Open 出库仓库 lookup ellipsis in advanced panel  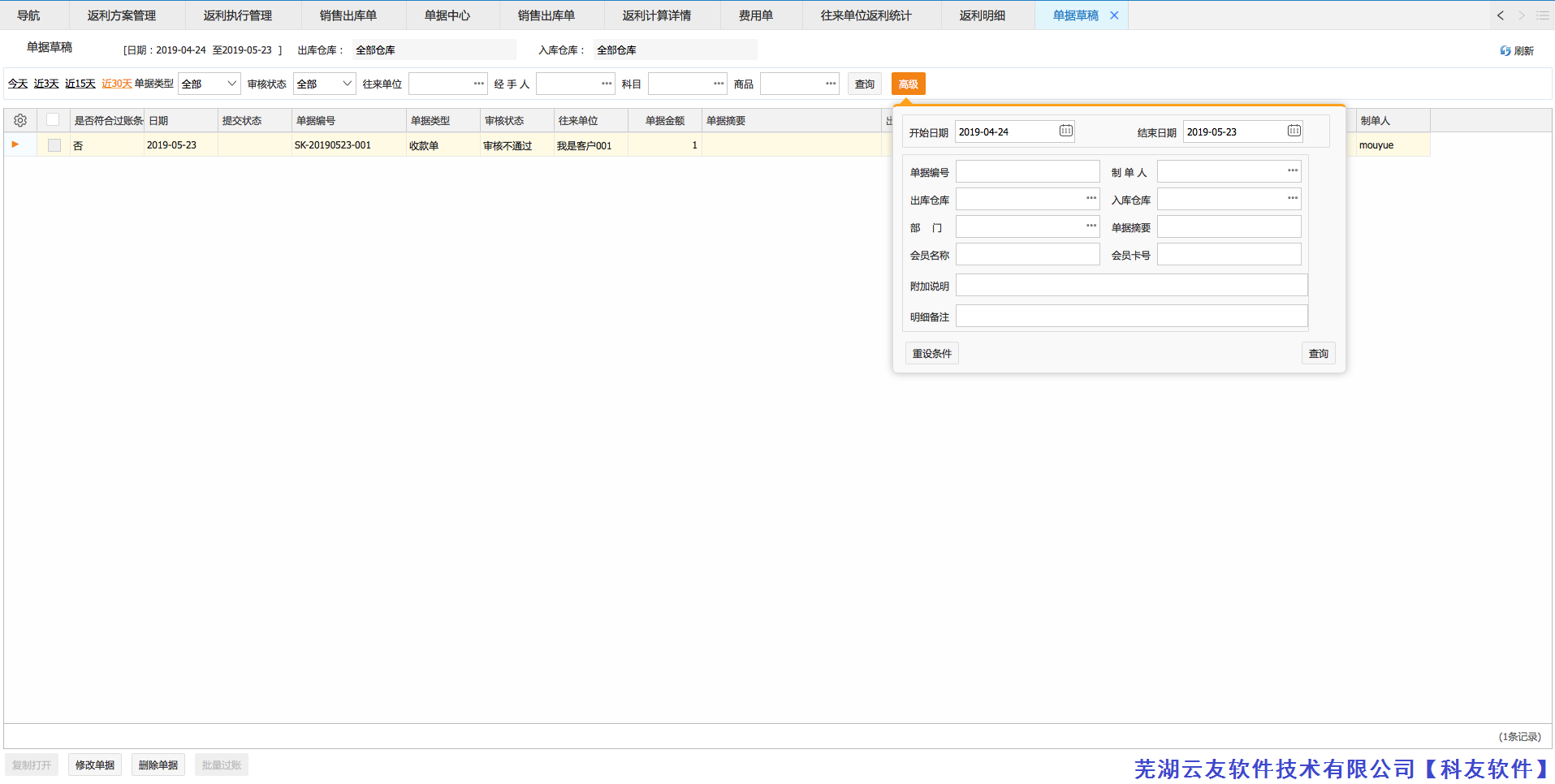[1091, 198]
